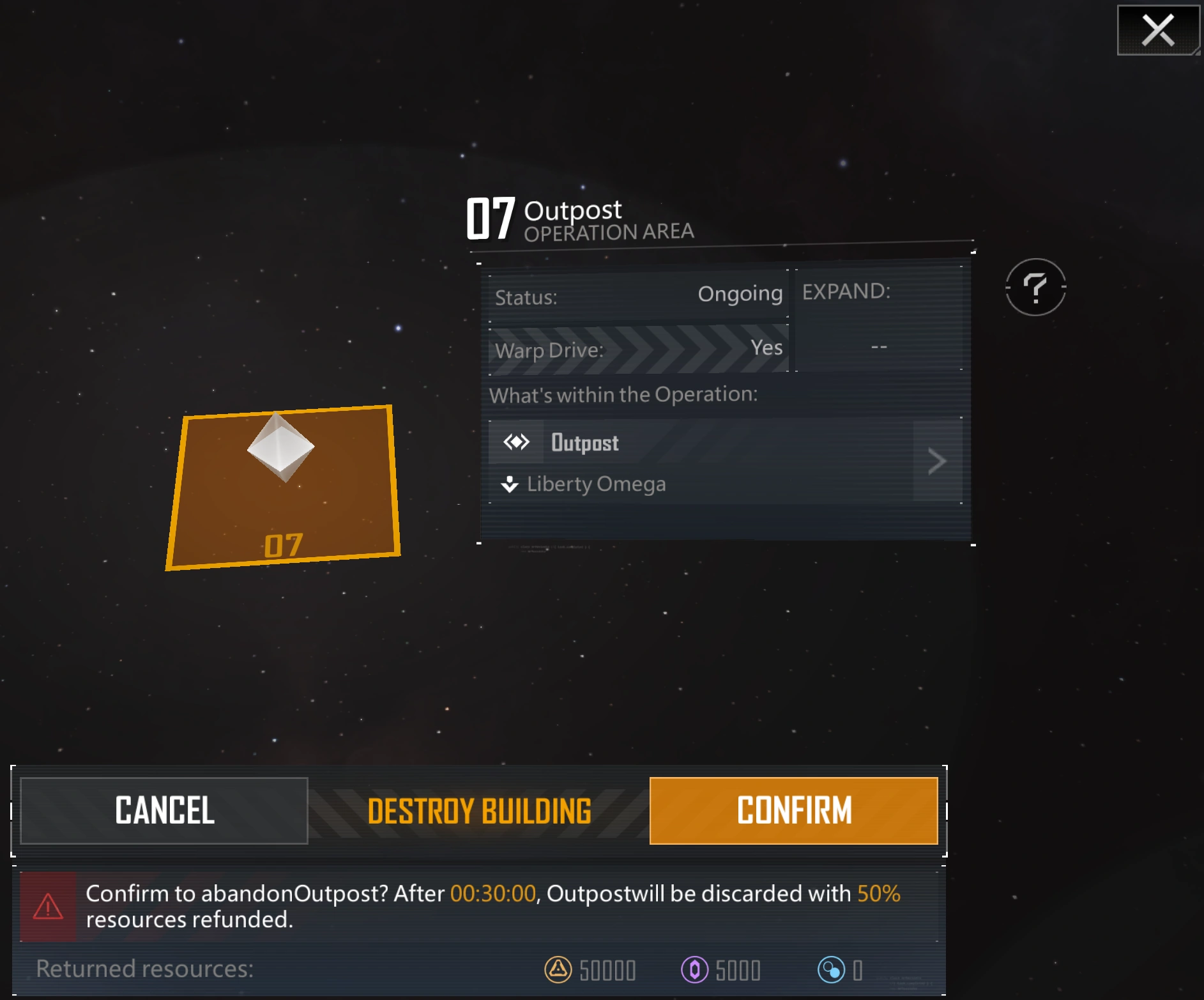Image resolution: width=1204 pixels, height=1000 pixels.
Task: Click the Status Ongoing row
Action: (x=639, y=295)
